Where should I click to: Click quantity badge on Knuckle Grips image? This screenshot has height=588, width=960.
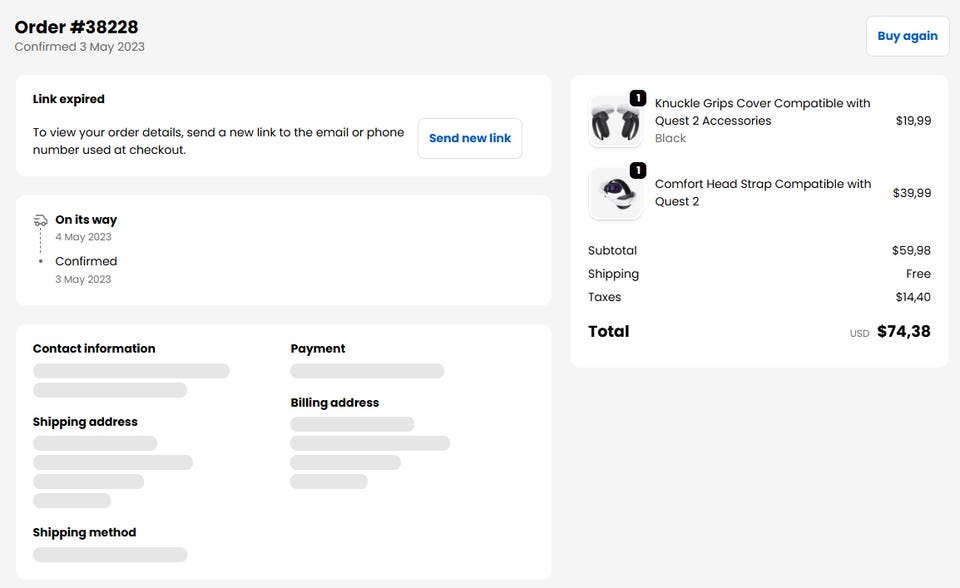click(637, 98)
